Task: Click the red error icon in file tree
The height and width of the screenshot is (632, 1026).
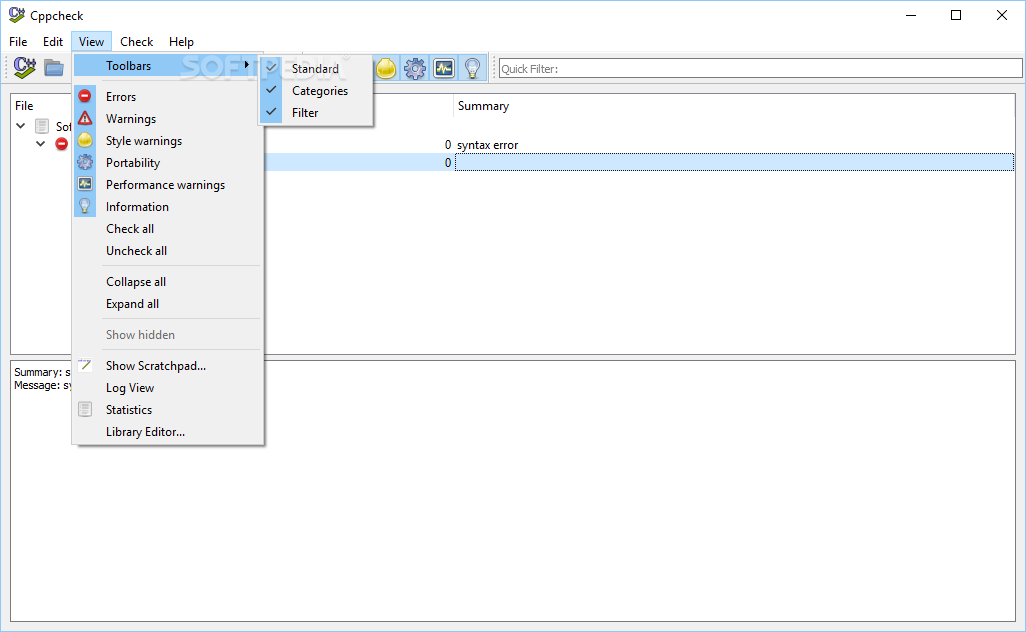Action: tap(62, 144)
